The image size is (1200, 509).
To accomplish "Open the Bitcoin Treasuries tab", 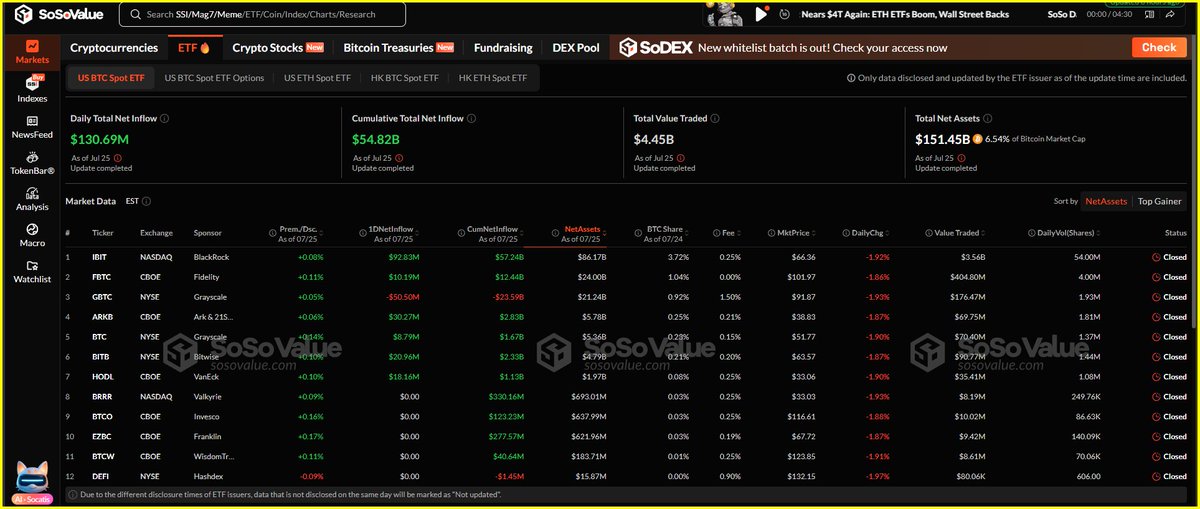I will pyautogui.click(x=398, y=47).
